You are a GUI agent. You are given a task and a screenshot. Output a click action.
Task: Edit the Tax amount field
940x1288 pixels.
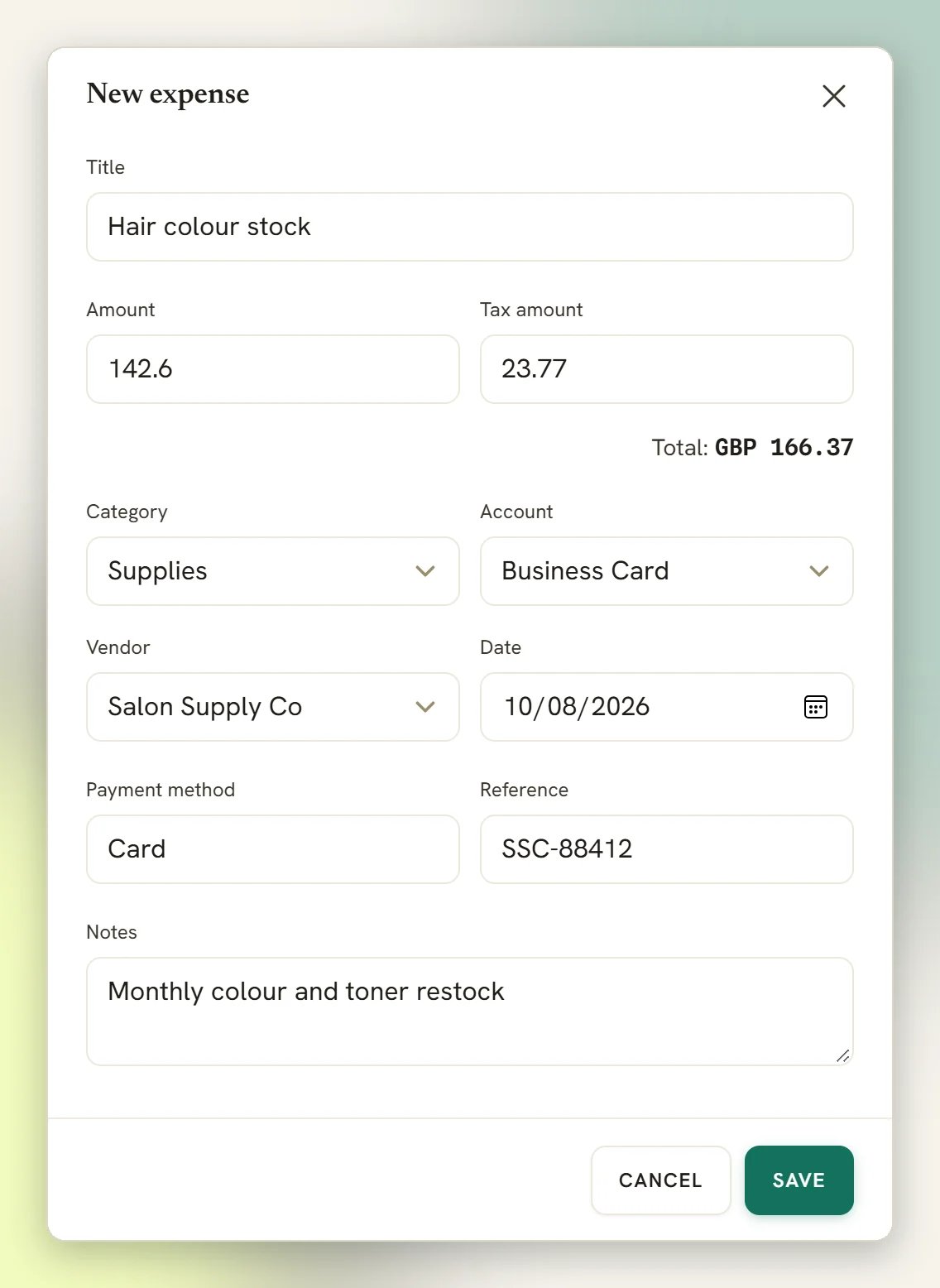click(x=667, y=369)
